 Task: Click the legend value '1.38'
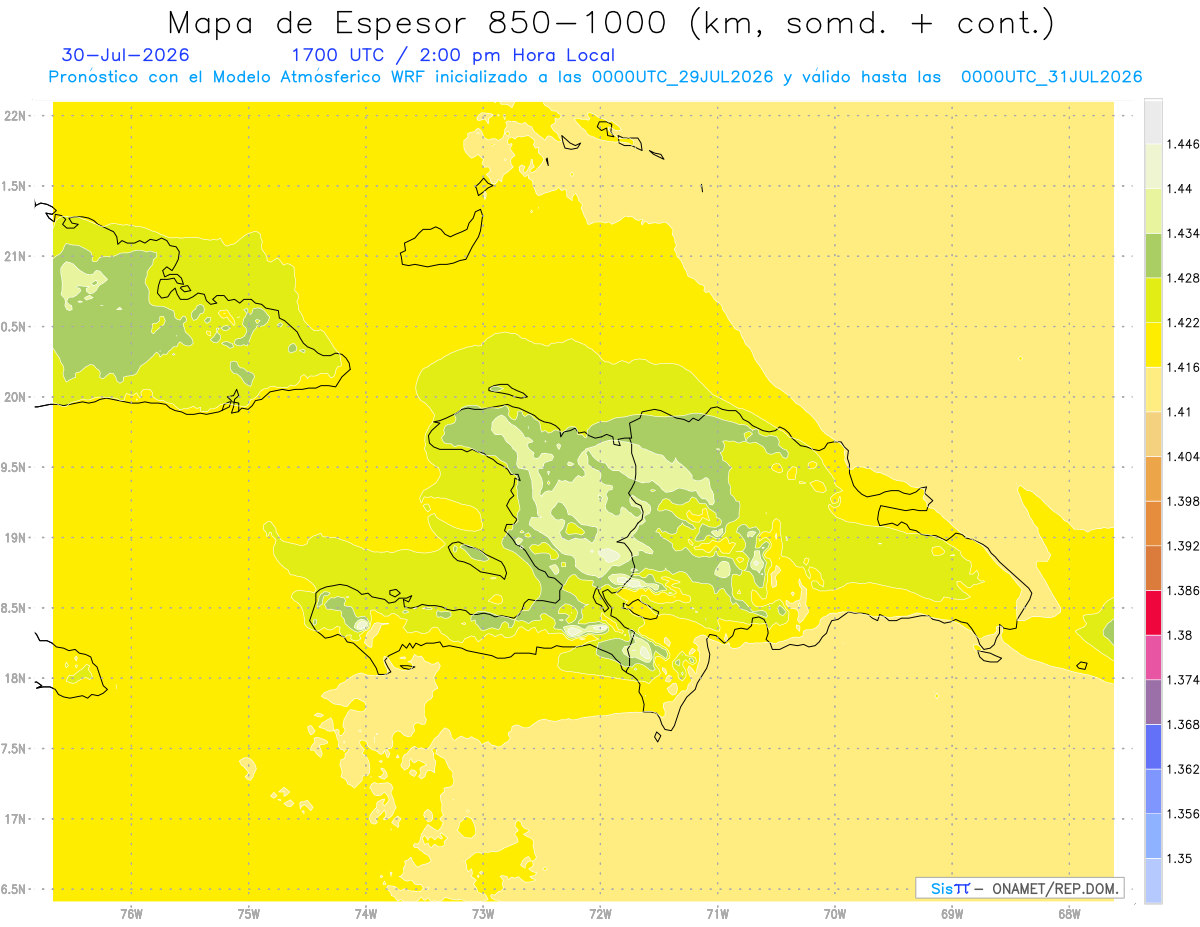[1180, 635]
